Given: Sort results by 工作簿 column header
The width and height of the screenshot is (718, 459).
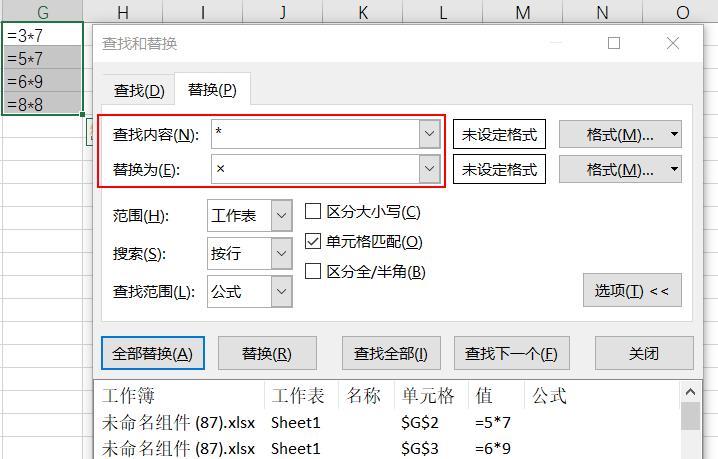Looking at the screenshot, I should pos(180,395).
